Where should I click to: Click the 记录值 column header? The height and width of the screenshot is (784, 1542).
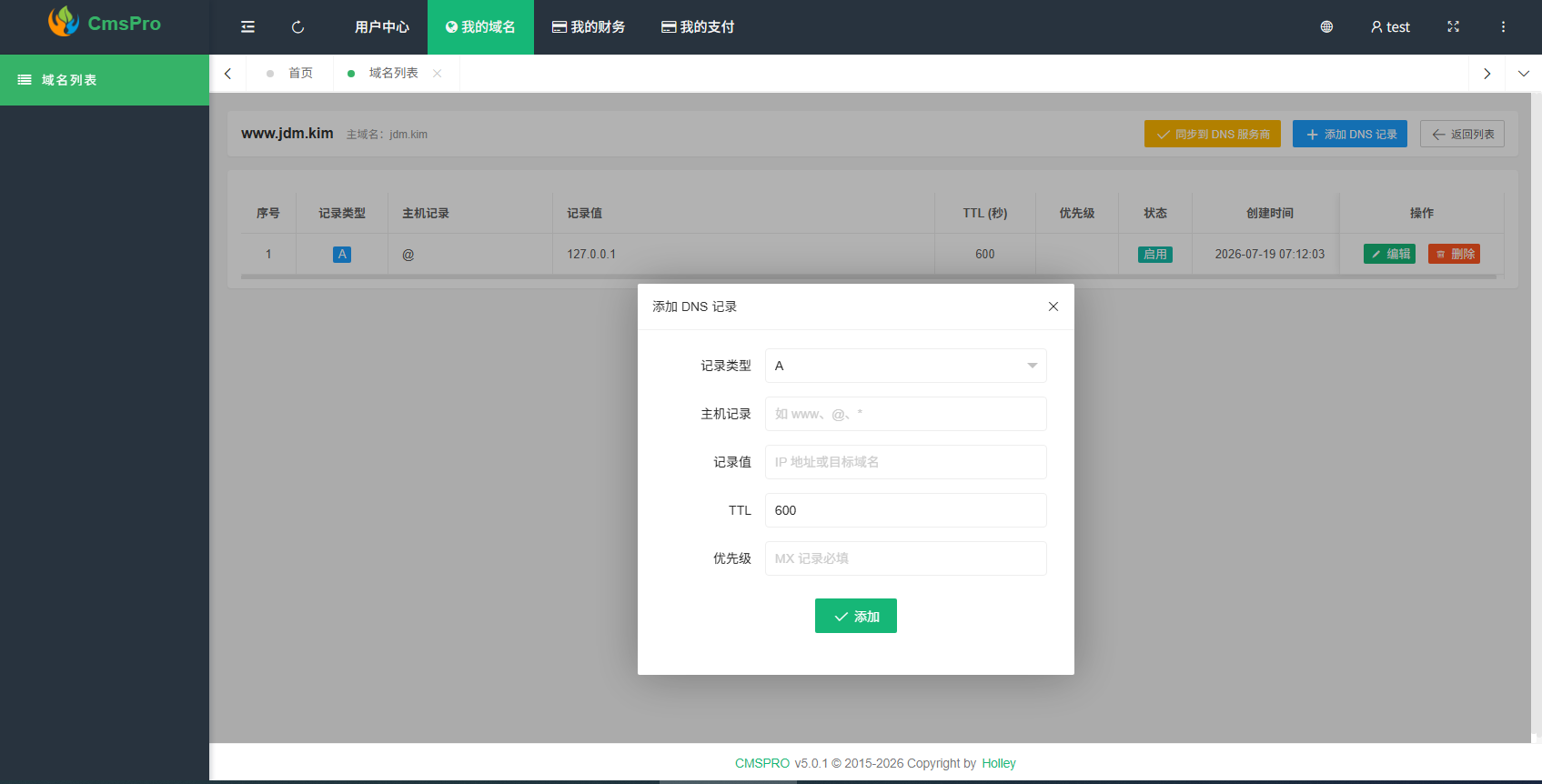[743, 213]
